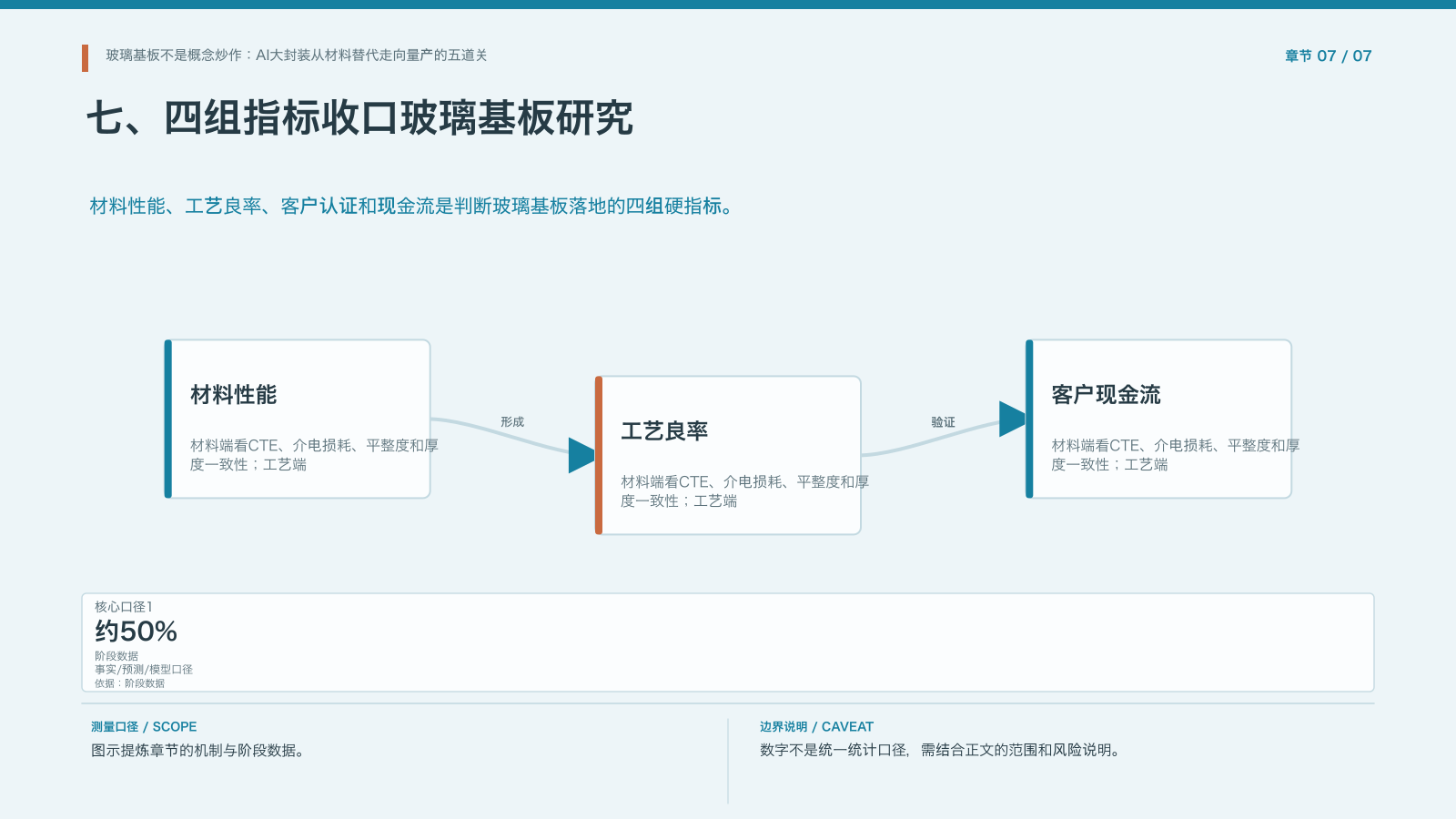This screenshot has height=819, width=1456.
Task: Click the 测量口径 / SCOPE header
Action: [x=144, y=727]
